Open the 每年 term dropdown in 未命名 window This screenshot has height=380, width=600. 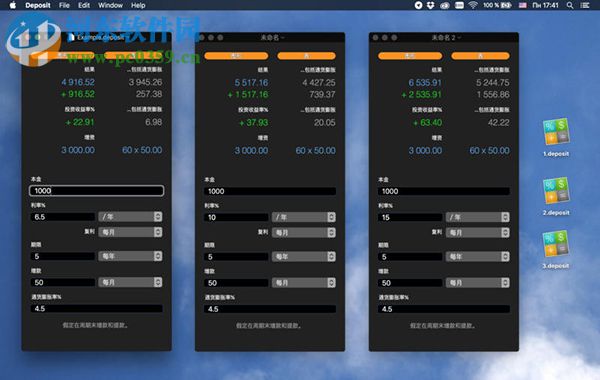pyautogui.click(x=304, y=256)
